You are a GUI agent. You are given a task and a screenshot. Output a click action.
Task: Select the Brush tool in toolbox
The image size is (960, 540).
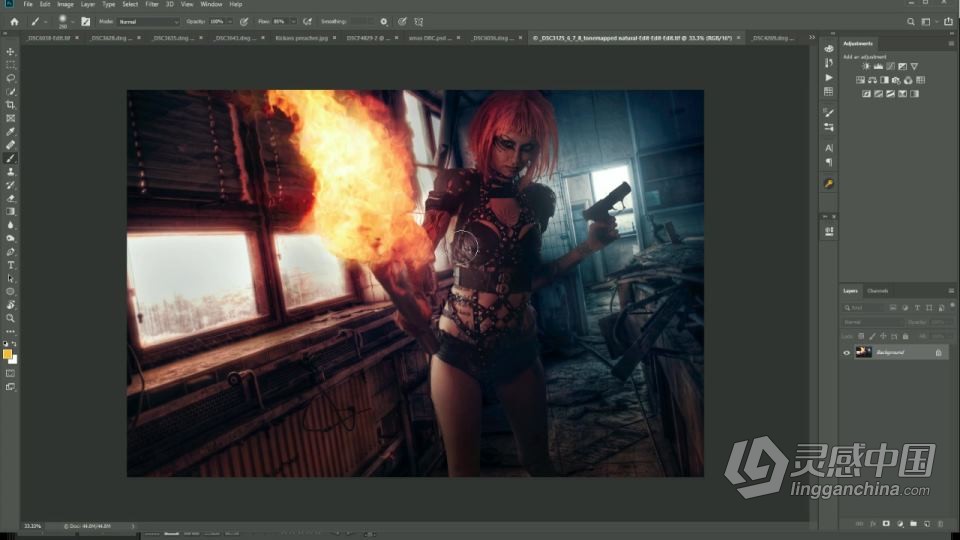pyautogui.click(x=10, y=158)
